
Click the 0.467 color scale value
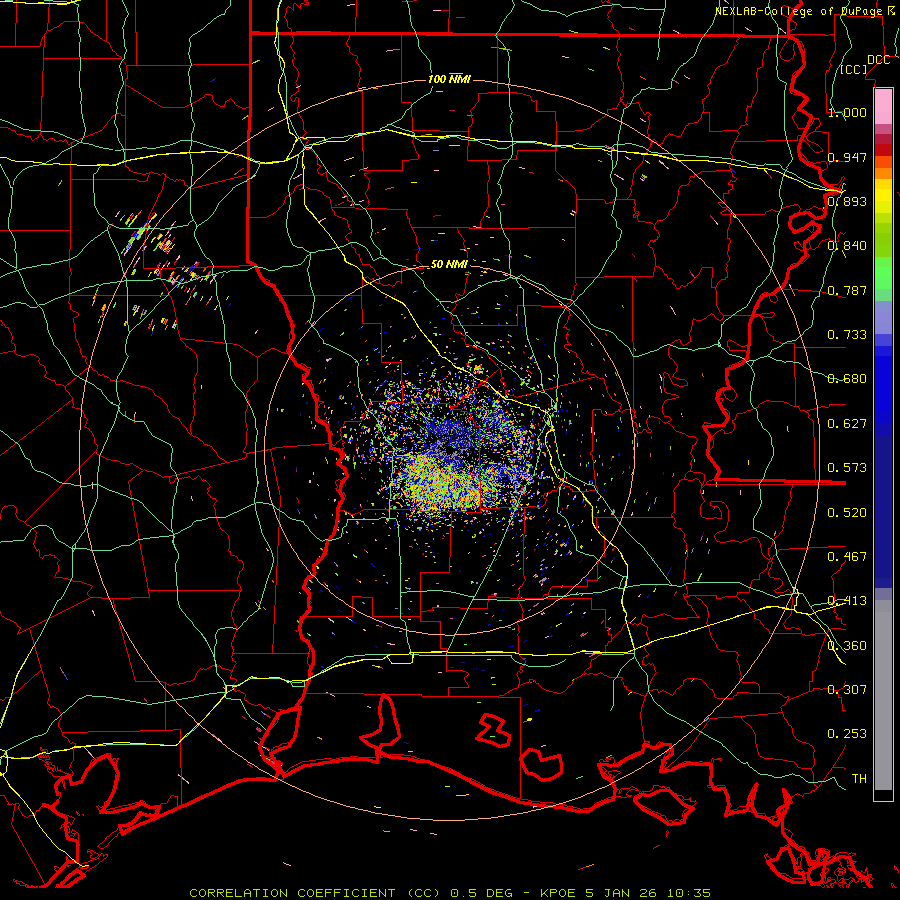pyautogui.click(x=847, y=557)
